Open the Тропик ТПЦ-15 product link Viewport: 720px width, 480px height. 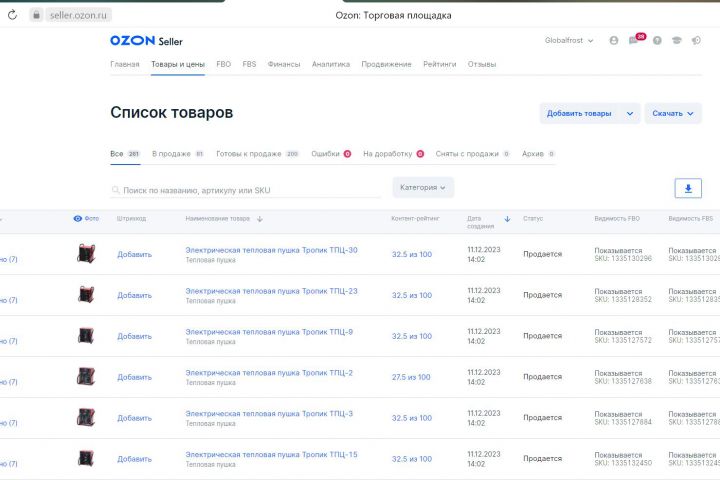[x=271, y=454]
